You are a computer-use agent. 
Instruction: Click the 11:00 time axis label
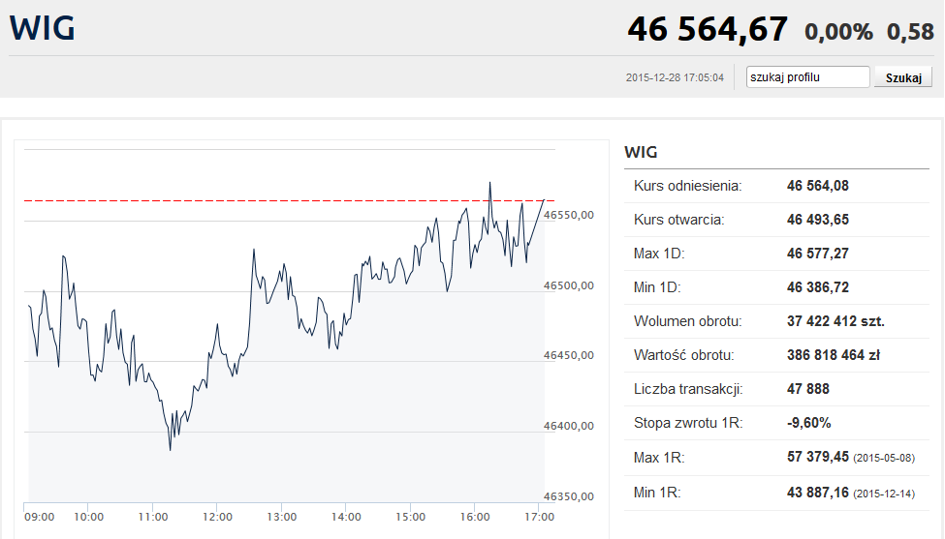[x=153, y=517]
